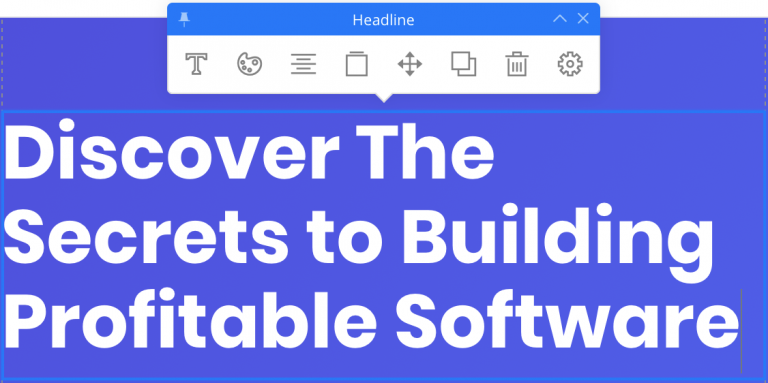The image size is (768, 383).
Task: Open the text alignment options
Action: point(303,64)
